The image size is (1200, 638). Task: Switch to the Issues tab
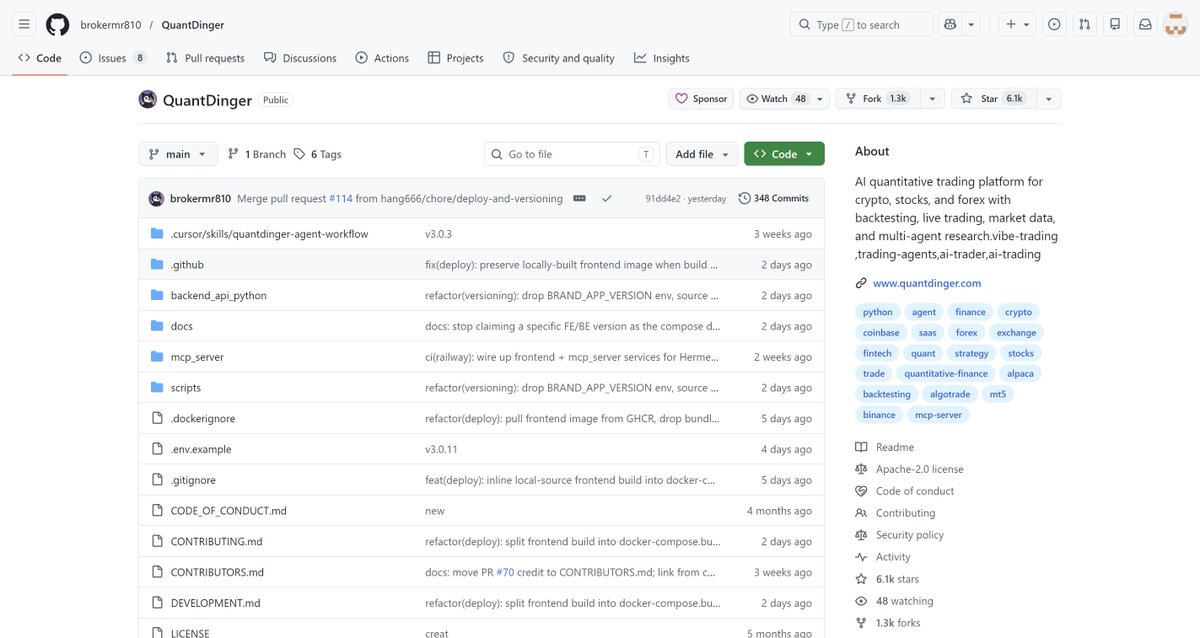[113, 58]
